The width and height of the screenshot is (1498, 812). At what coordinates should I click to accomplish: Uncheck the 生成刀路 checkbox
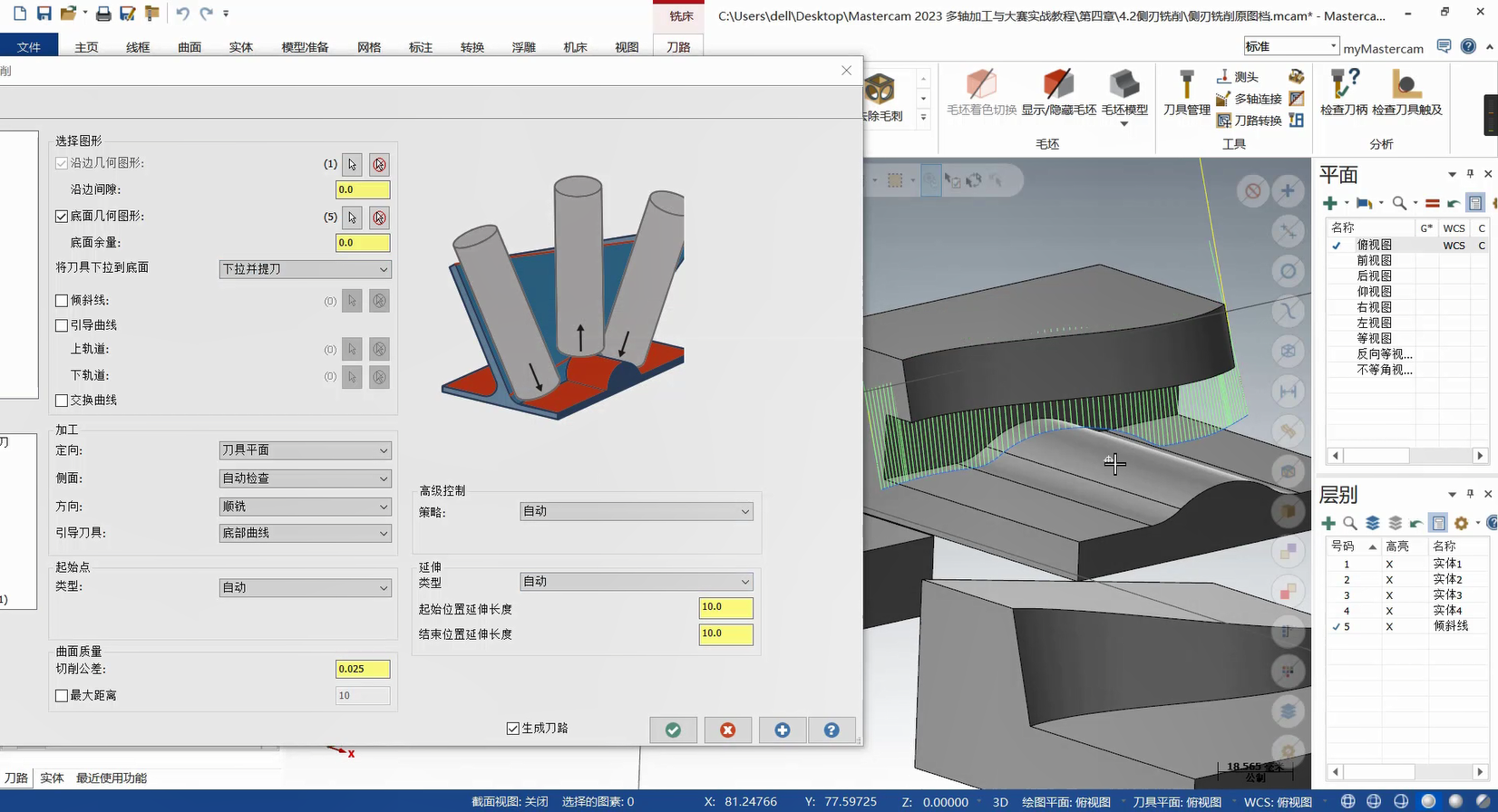pyautogui.click(x=513, y=729)
